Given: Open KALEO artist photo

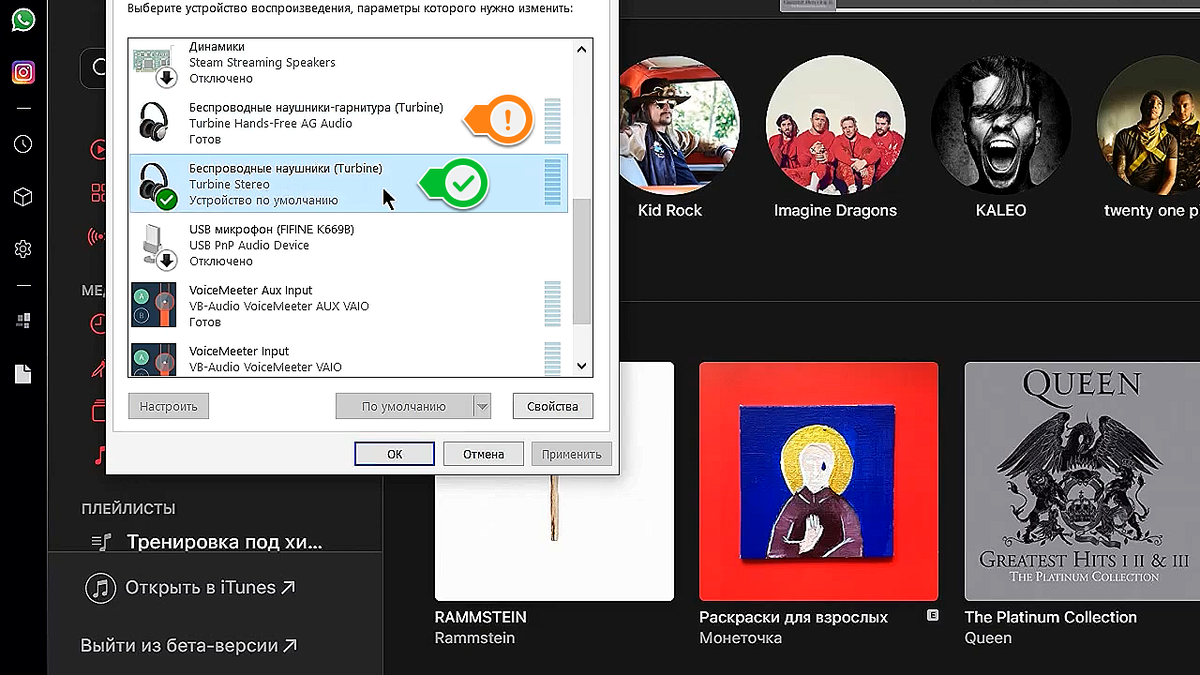Looking at the screenshot, I should pyautogui.click(x=1001, y=124).
